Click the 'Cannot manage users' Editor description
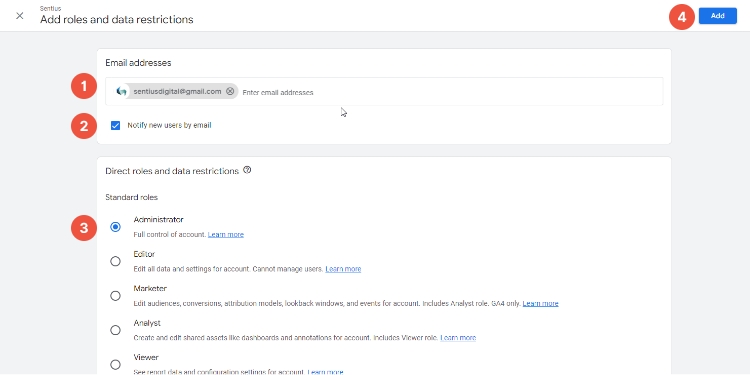This screenshot has height=375, width=750. 288,269
